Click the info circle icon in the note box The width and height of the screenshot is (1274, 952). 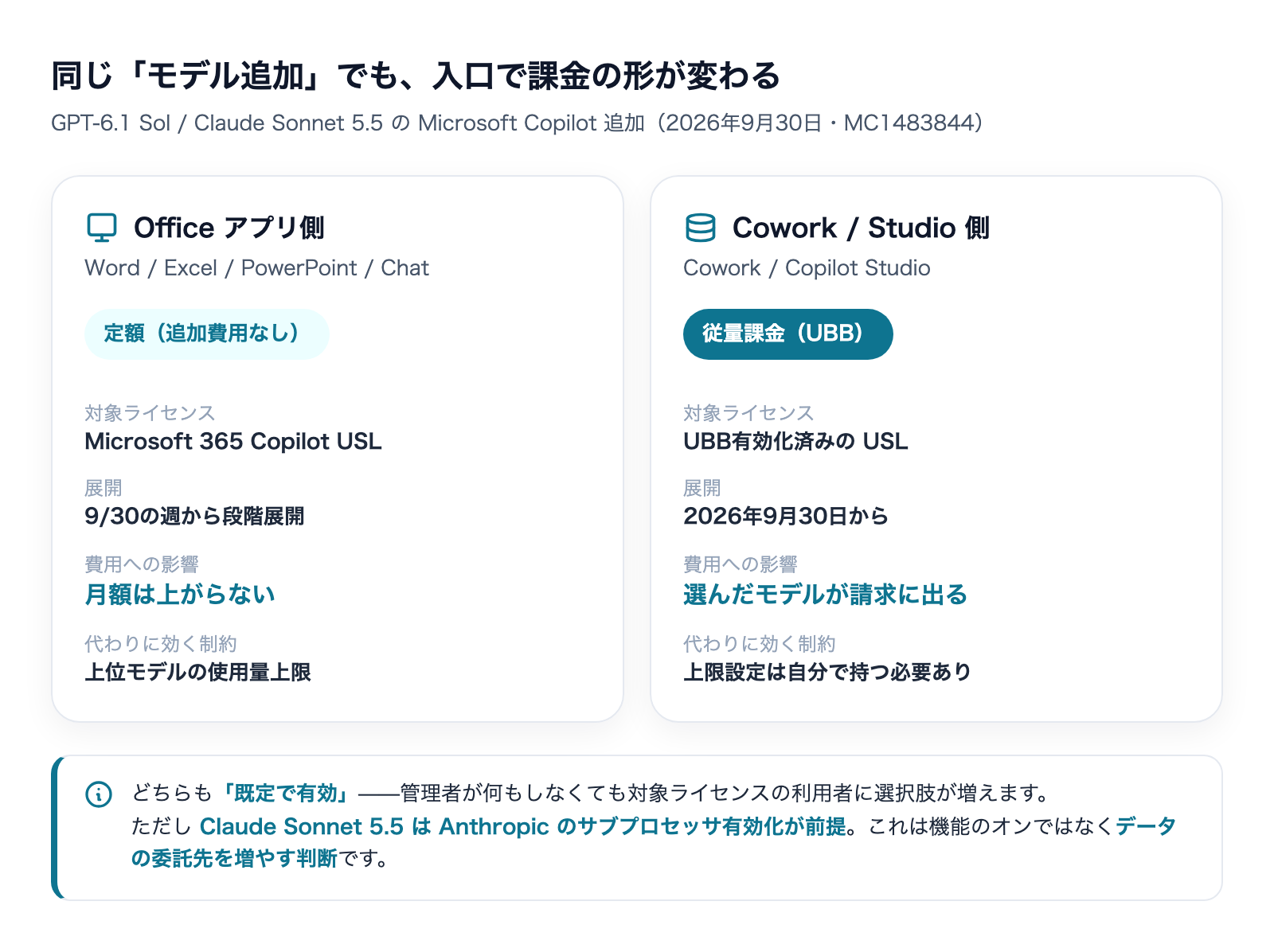[x=99, y=794]
